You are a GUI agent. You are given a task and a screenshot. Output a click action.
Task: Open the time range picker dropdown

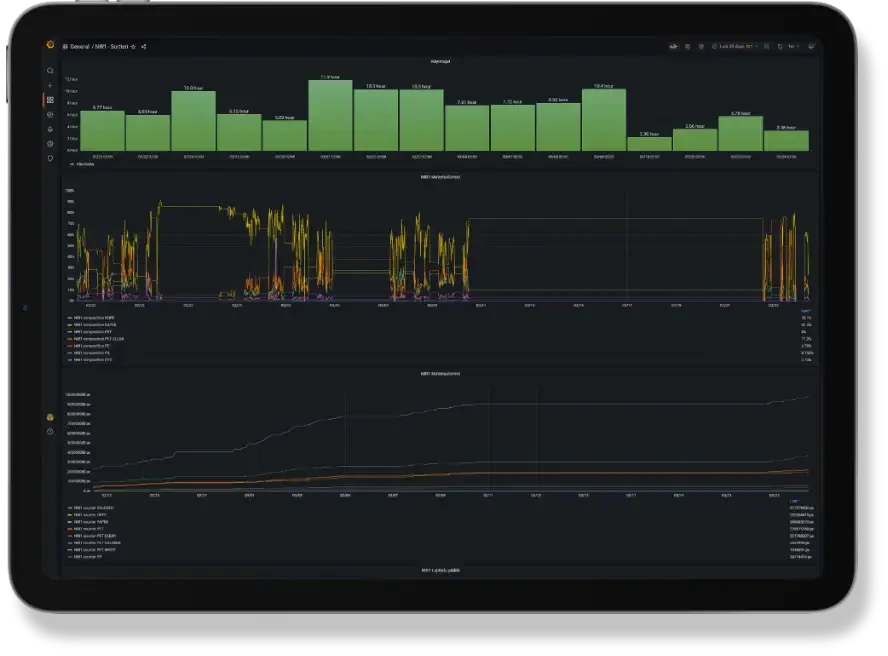point(735,46)
